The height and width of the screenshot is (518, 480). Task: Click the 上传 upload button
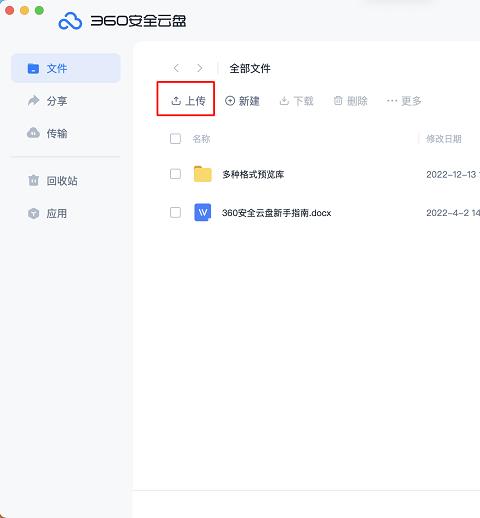(x=188, y=101)
